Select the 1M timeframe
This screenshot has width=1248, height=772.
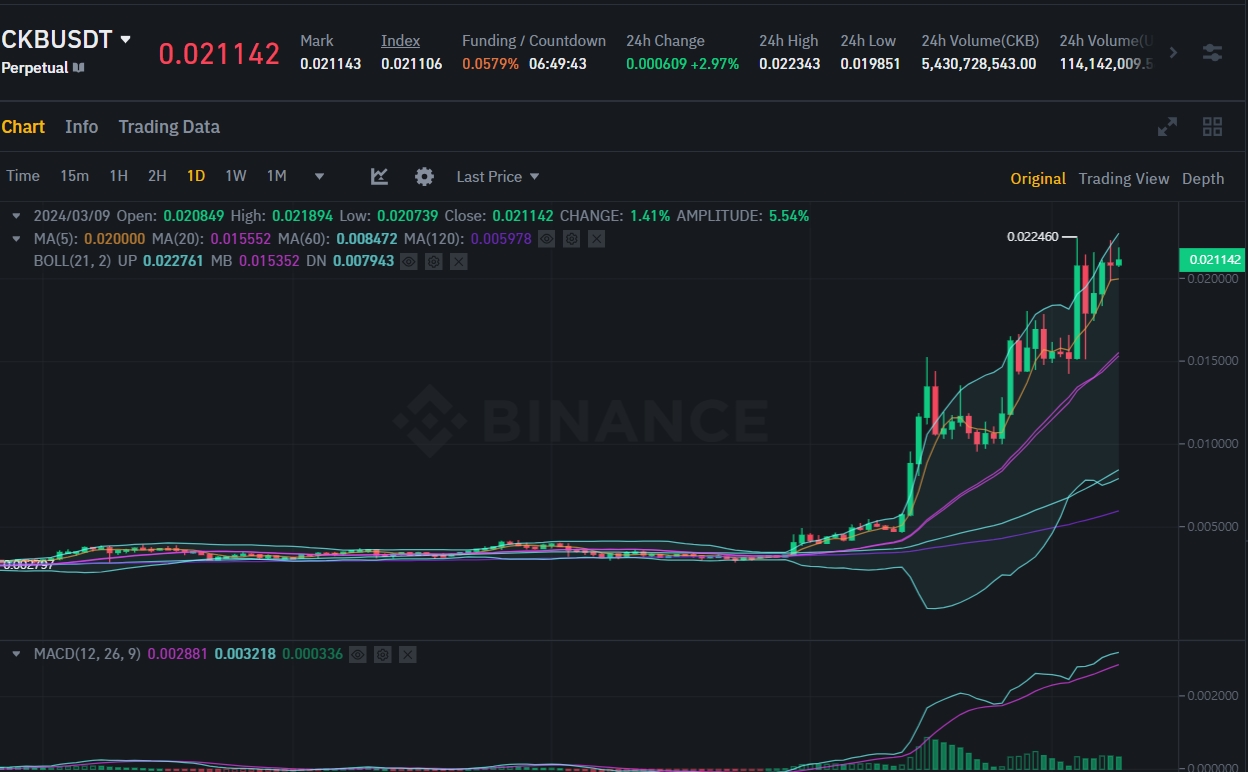click(x=276, y=176)
